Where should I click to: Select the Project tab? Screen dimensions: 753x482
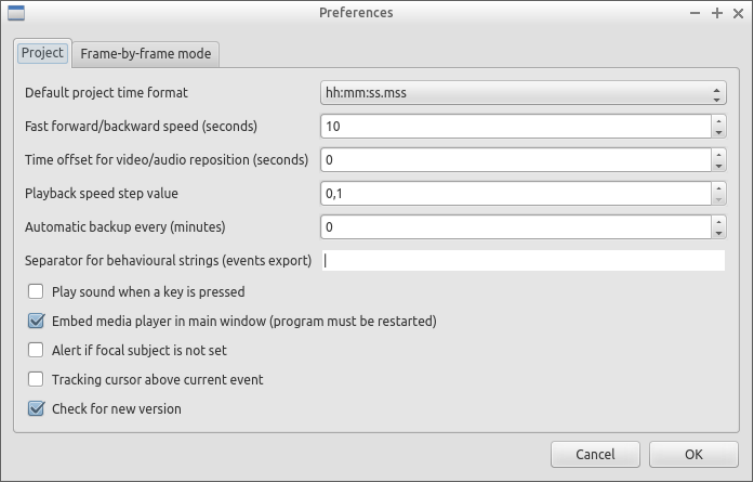point(42,53)
